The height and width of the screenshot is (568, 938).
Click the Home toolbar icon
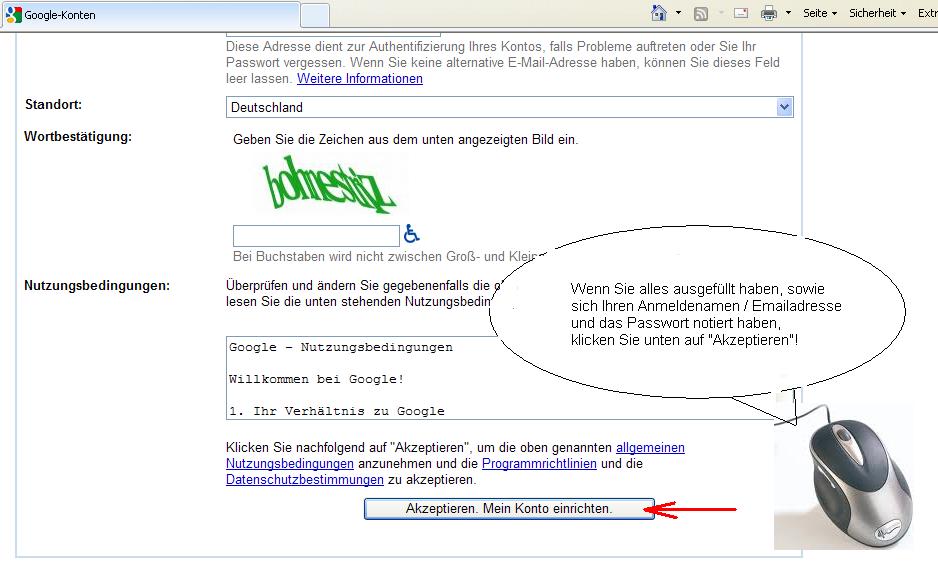[659, 13]
